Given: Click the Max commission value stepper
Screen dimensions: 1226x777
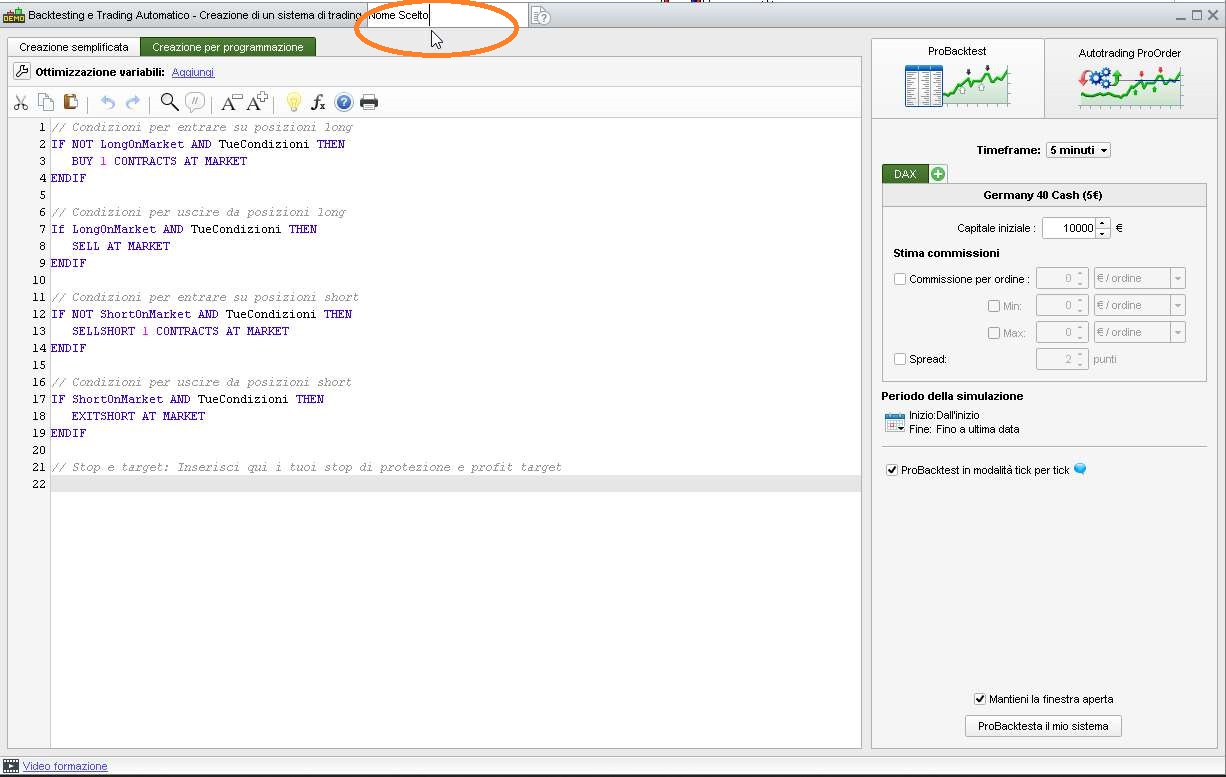Looking at the screenshot, I should pyautogui.click(x=1081, y=332).
